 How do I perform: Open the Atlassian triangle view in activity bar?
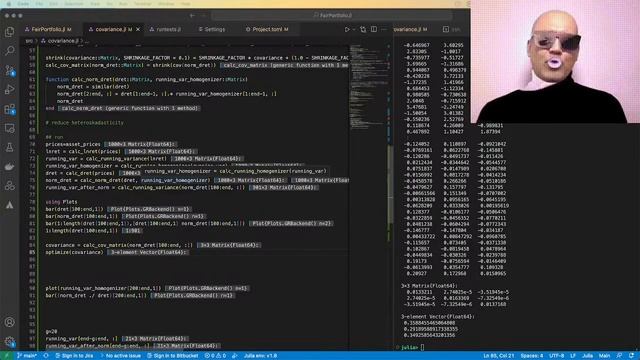tap(9, 205)
